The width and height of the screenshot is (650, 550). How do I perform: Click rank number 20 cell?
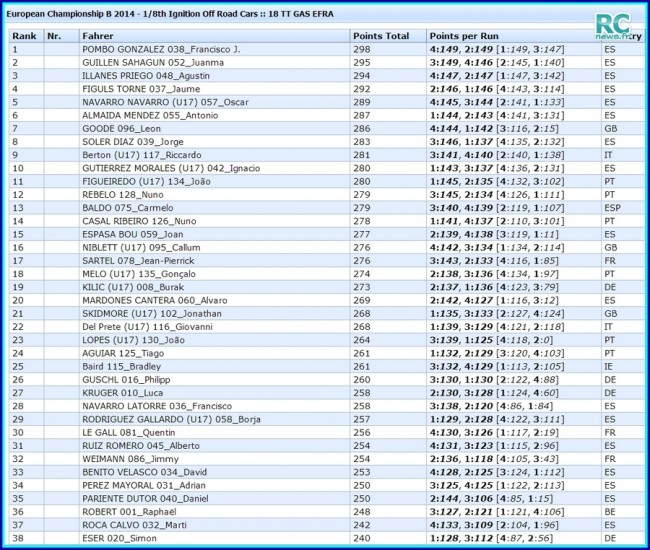pos(18,300)
